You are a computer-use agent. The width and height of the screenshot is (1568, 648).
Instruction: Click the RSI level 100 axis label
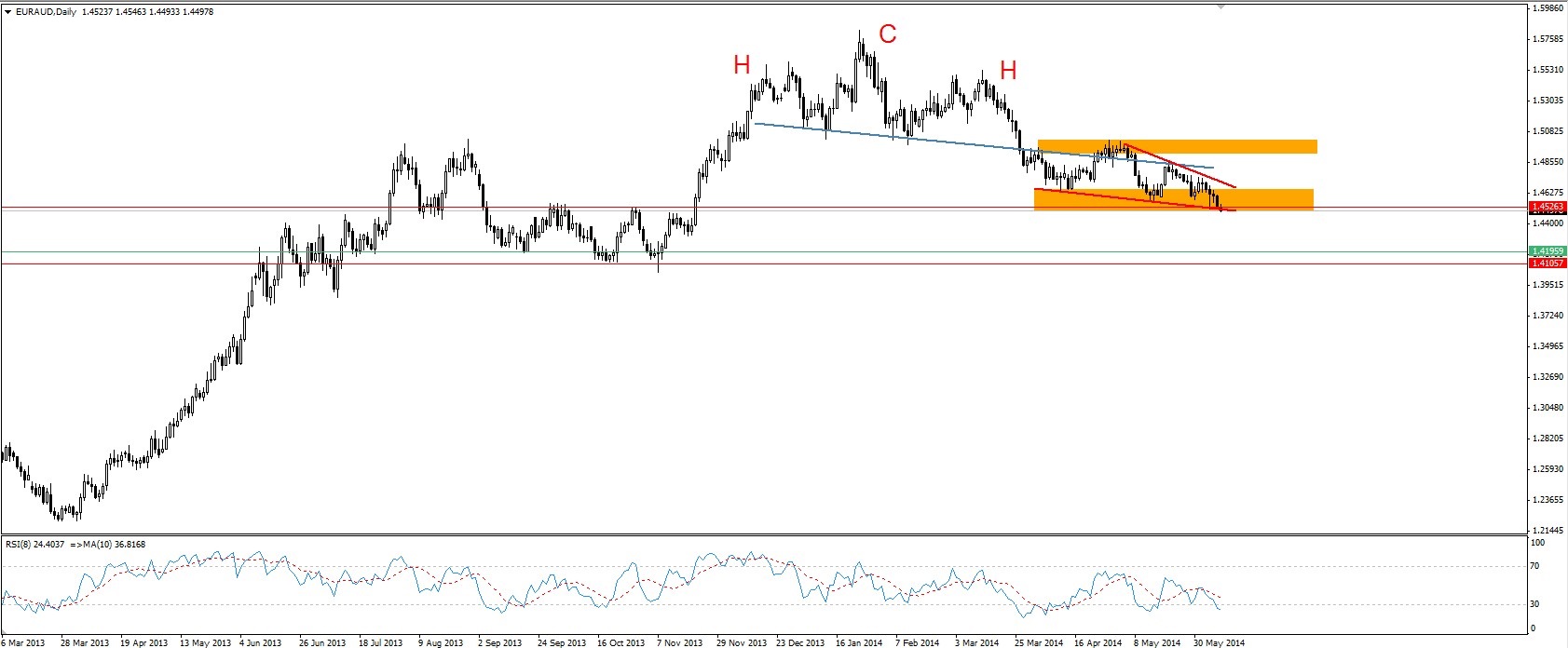point(1539,543)
